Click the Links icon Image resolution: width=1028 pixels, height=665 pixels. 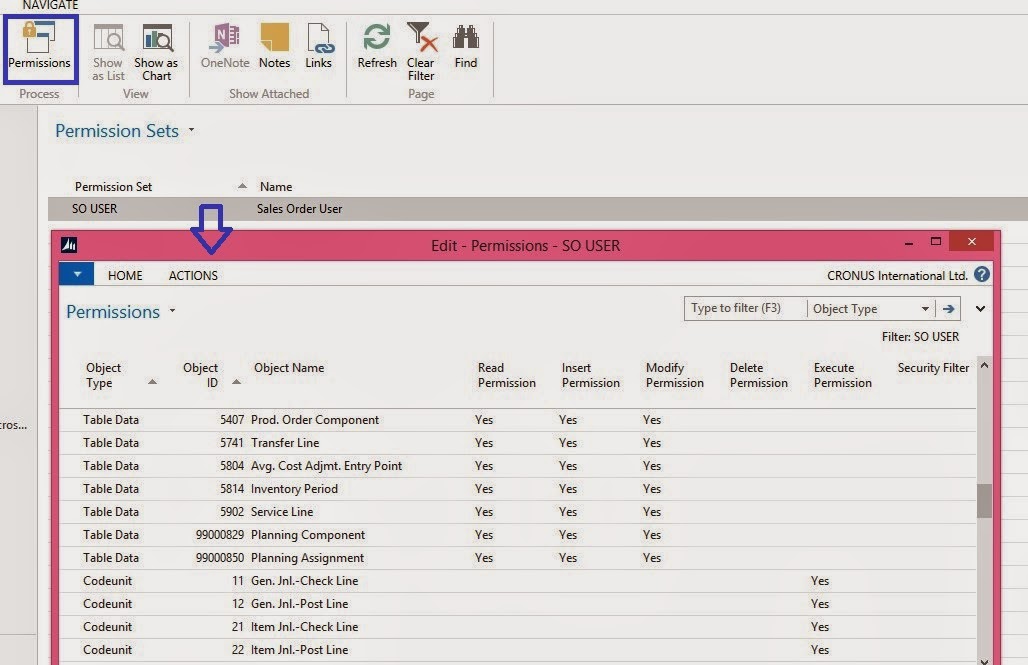click(x=319, y=50)
